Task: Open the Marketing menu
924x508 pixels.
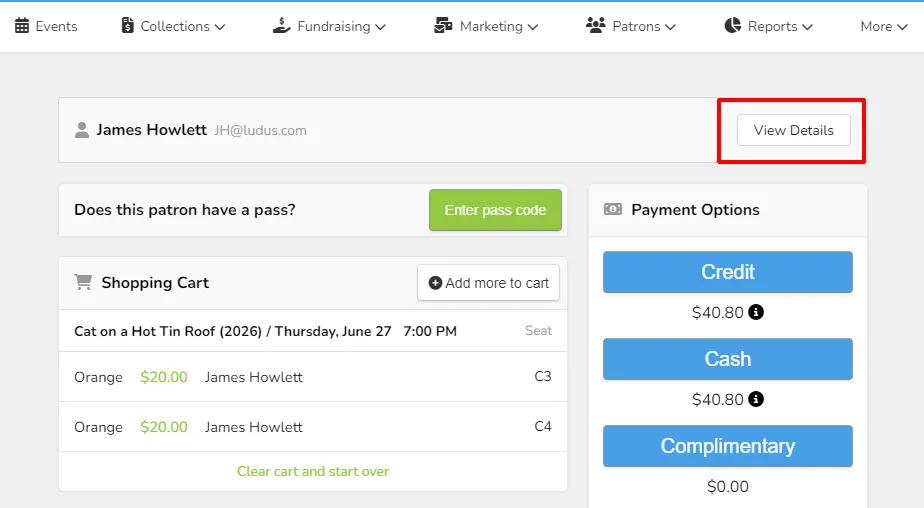Action: [x=486, y=26]
